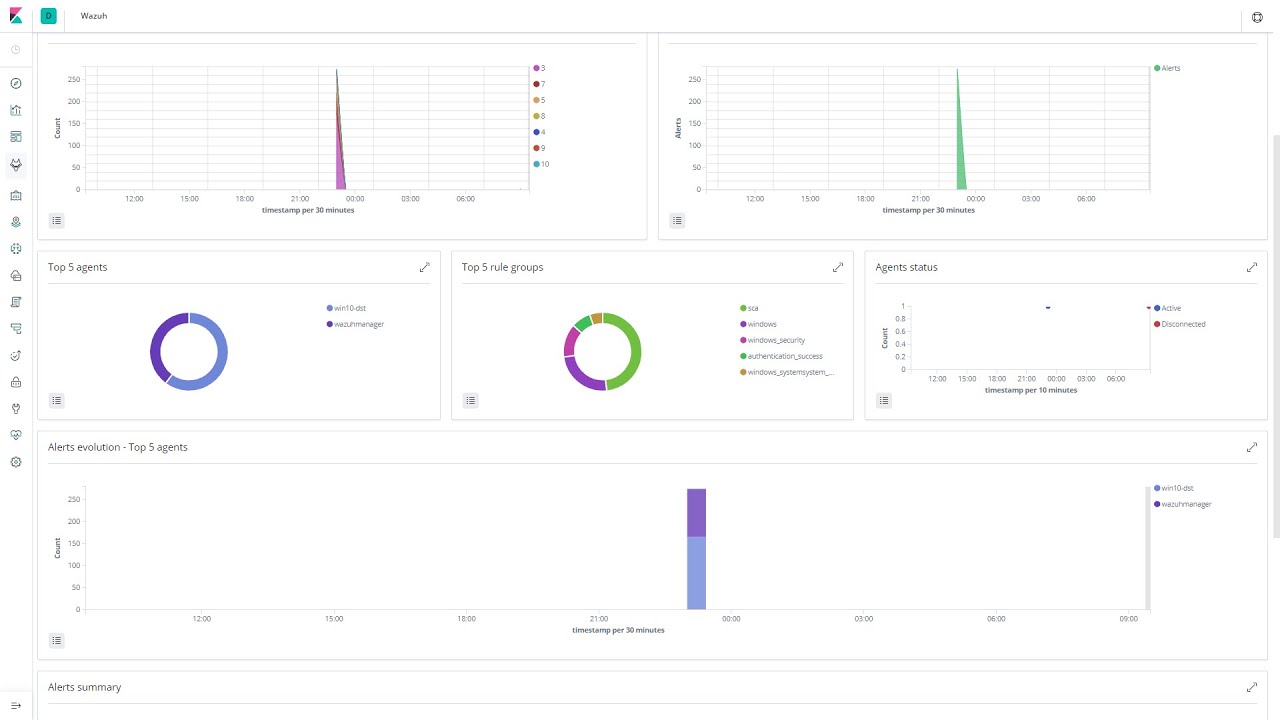
Task: Expand Agents status panel fullscreen
Action: pyautogui.click(x=1251, y=267)
